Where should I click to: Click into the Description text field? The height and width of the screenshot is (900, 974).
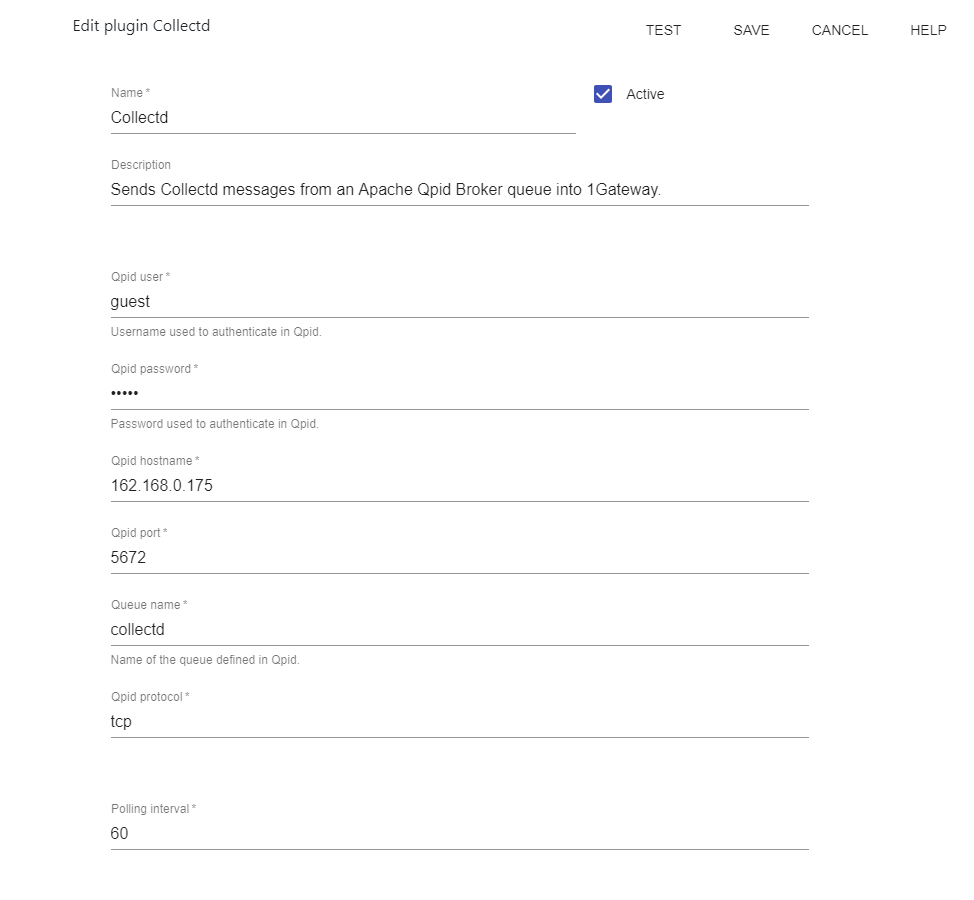click(459, 189)
